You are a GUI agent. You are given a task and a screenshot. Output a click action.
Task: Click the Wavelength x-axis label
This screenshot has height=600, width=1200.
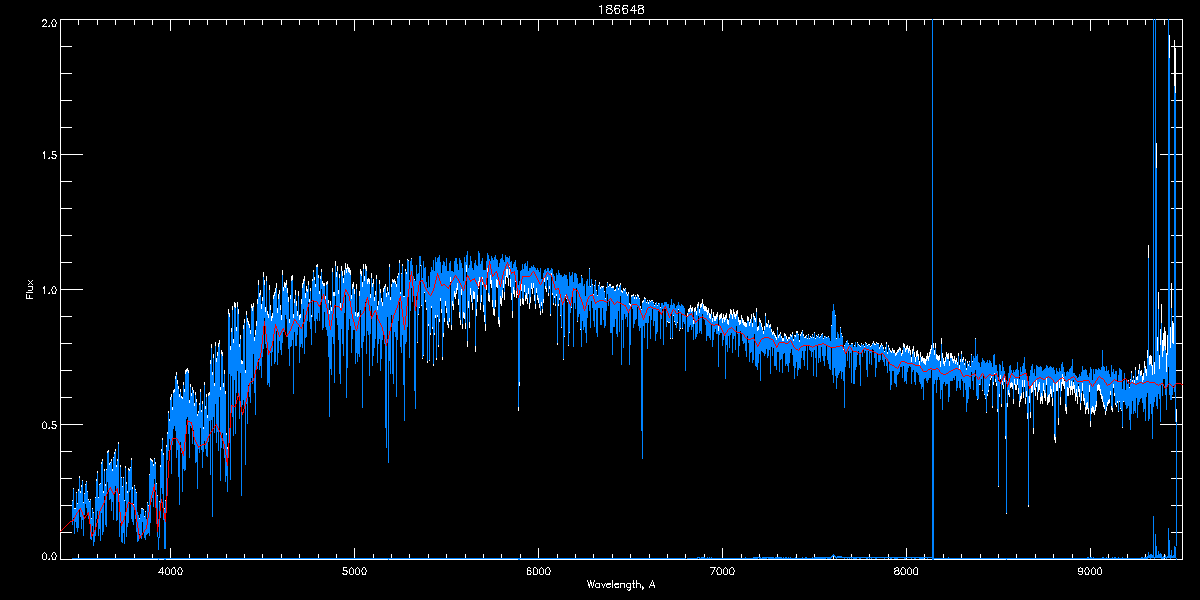(621, 584)
